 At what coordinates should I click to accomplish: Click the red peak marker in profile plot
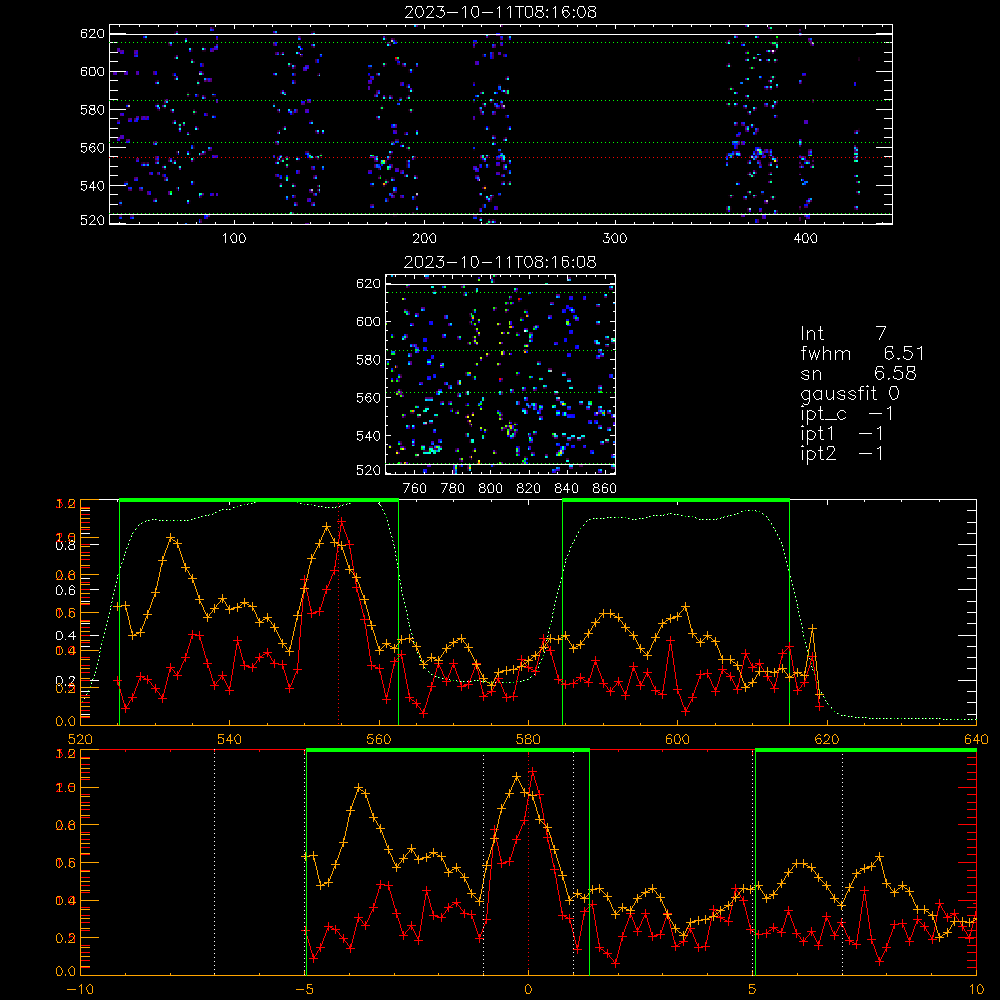click(x=342, y=521)
